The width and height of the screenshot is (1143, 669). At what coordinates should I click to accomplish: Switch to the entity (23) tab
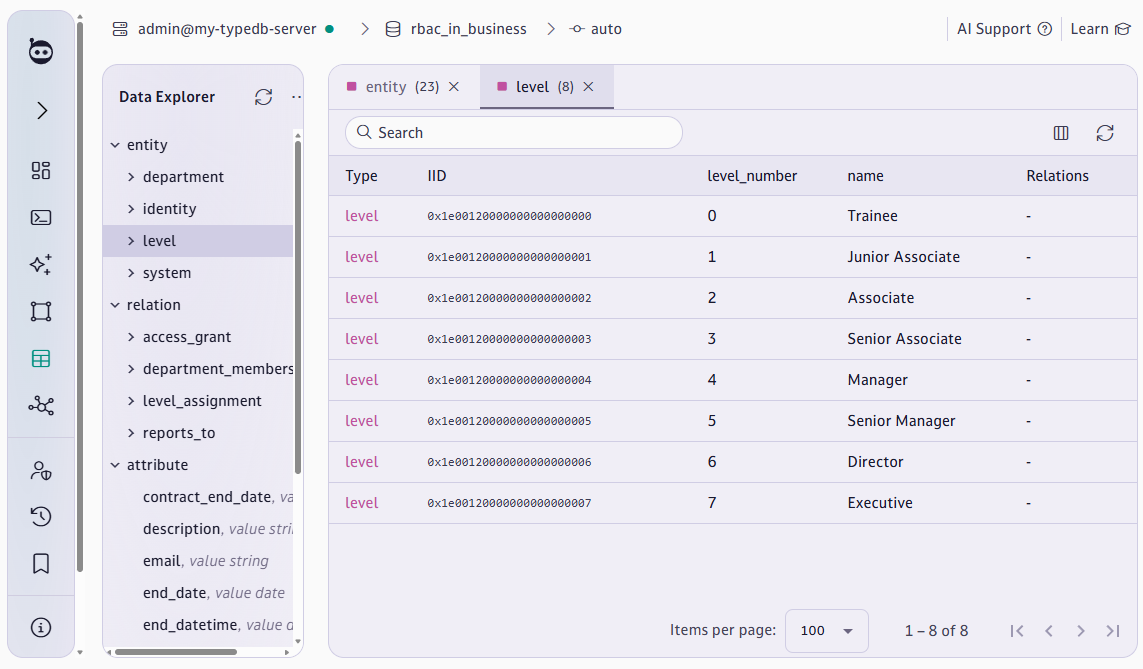click(402, 87)
